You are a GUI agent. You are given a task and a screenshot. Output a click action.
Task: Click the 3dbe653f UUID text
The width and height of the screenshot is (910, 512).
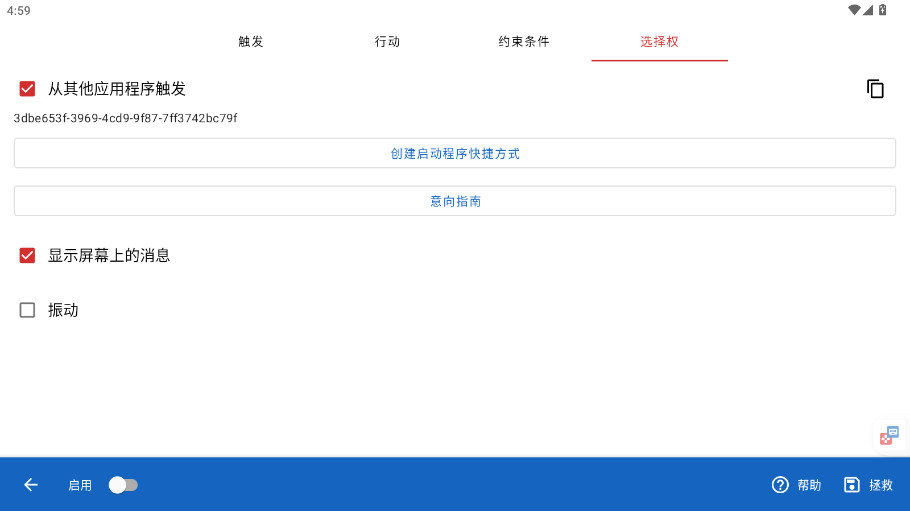point(125,118)
